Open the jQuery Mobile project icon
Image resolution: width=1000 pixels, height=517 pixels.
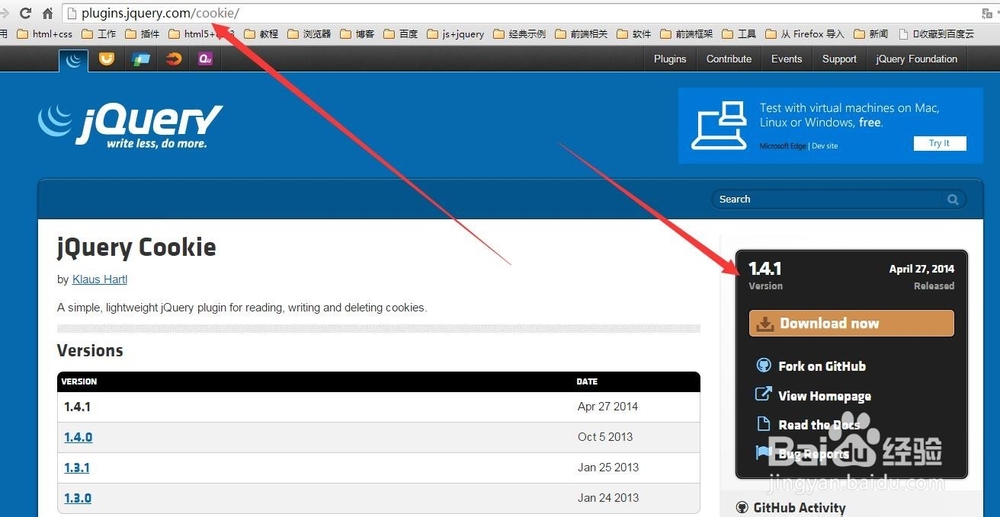(140, 59)
